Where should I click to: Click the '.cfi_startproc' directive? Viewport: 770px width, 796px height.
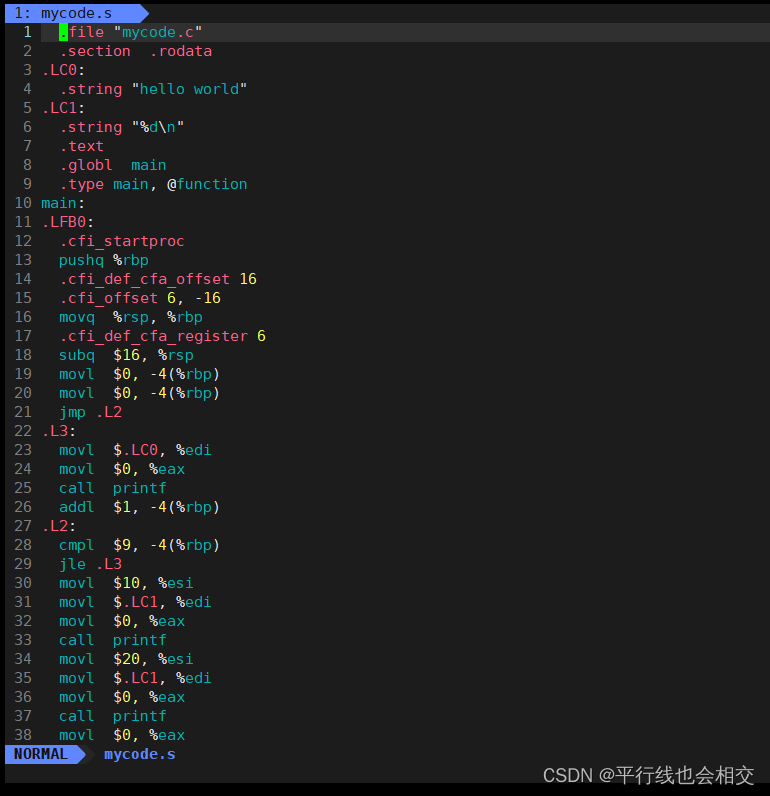122,241
